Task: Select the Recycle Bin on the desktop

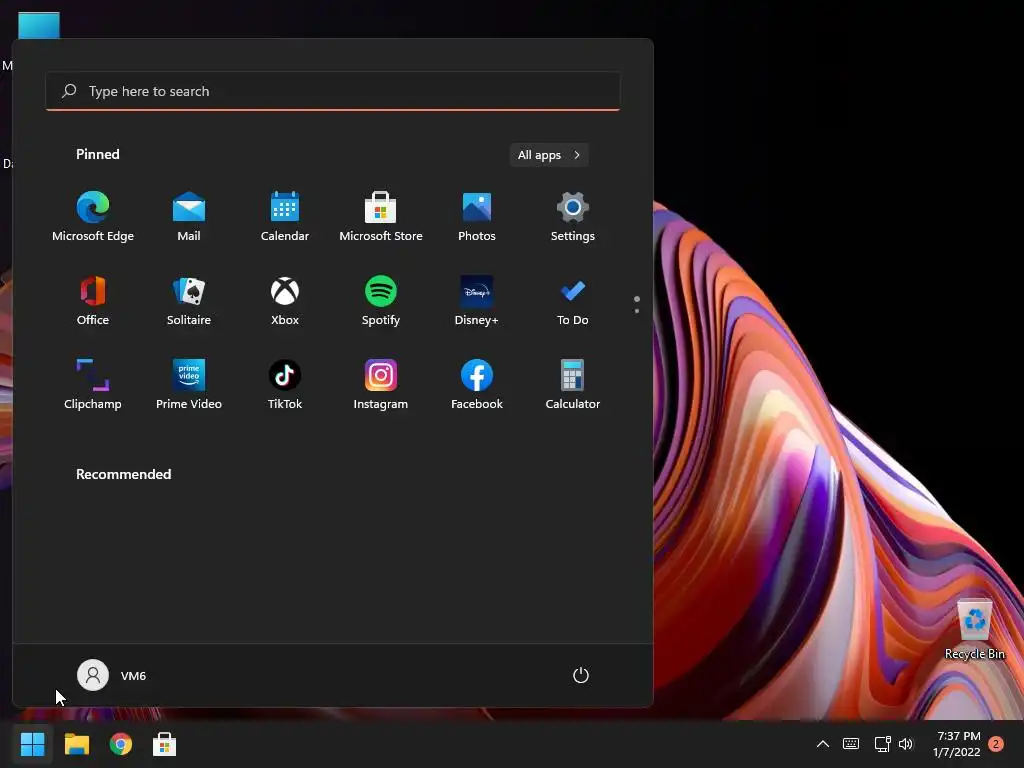Action: (x=974, y=630)
